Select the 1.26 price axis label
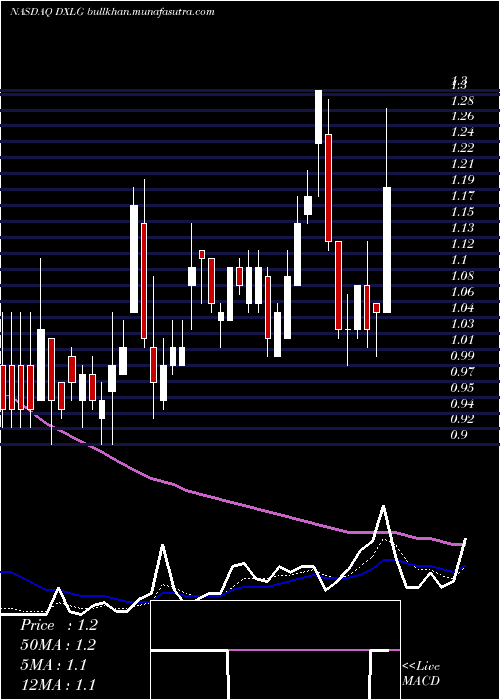The image size is (500, 700). (463, 117)
